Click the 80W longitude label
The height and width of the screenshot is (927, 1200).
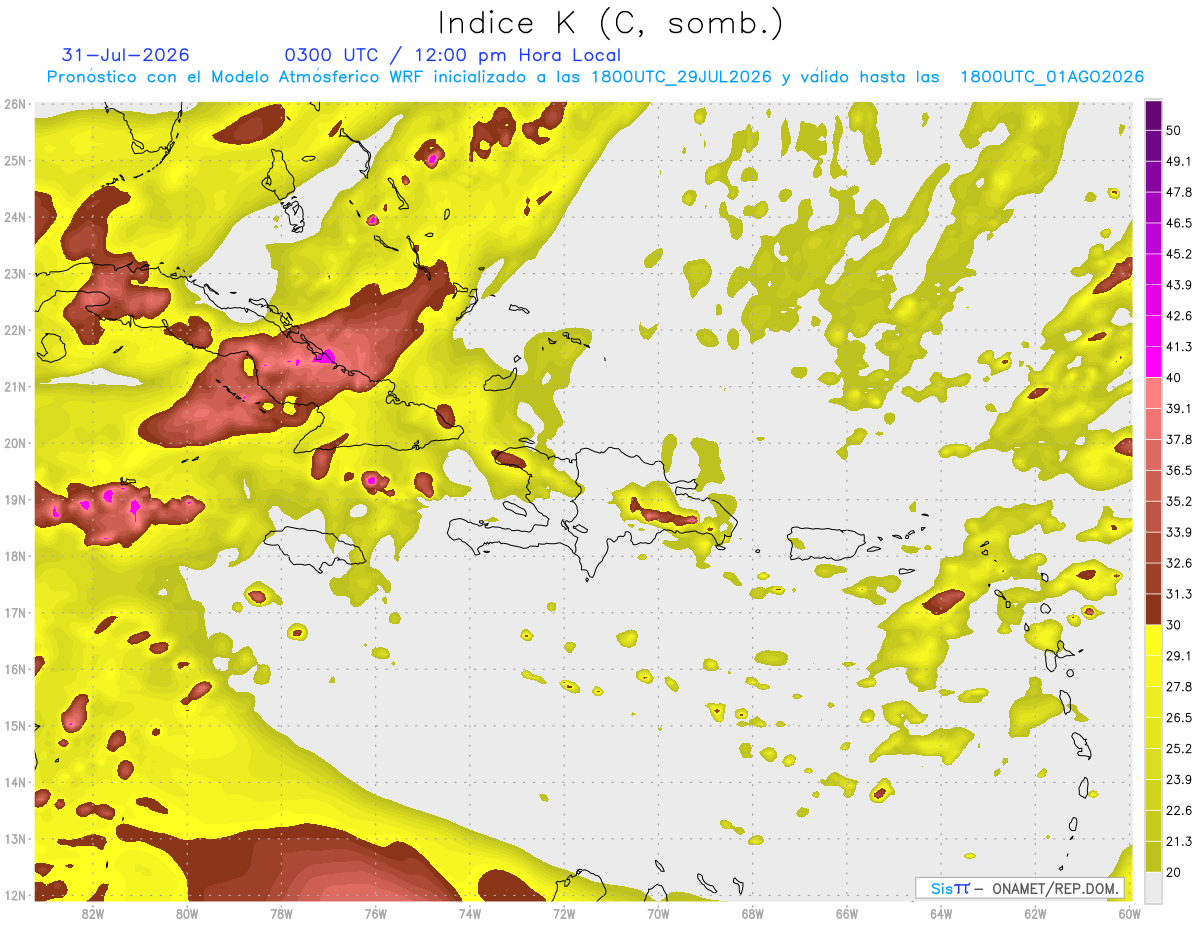[187, 913]
